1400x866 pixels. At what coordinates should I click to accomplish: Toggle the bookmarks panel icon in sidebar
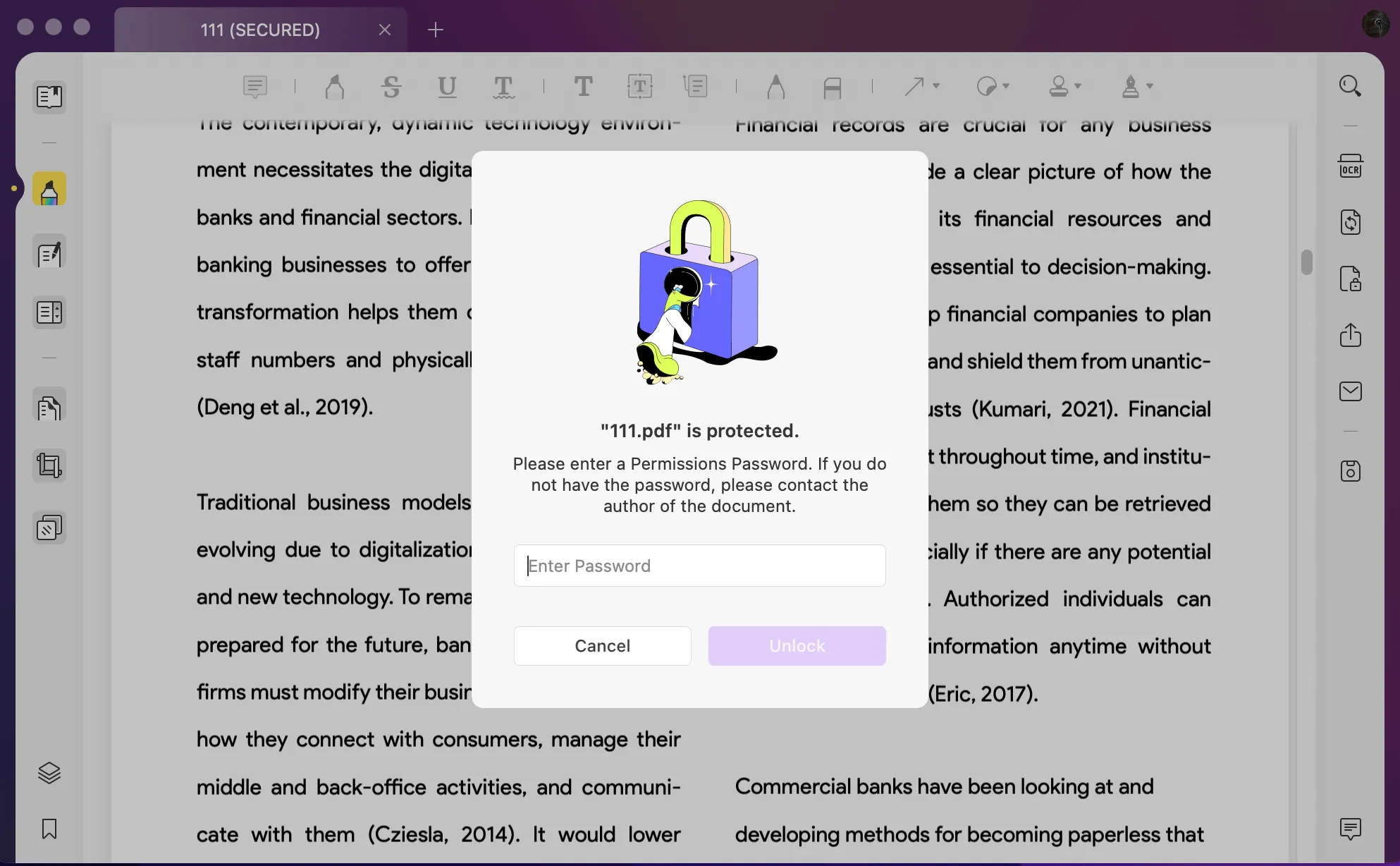[49, 828]
